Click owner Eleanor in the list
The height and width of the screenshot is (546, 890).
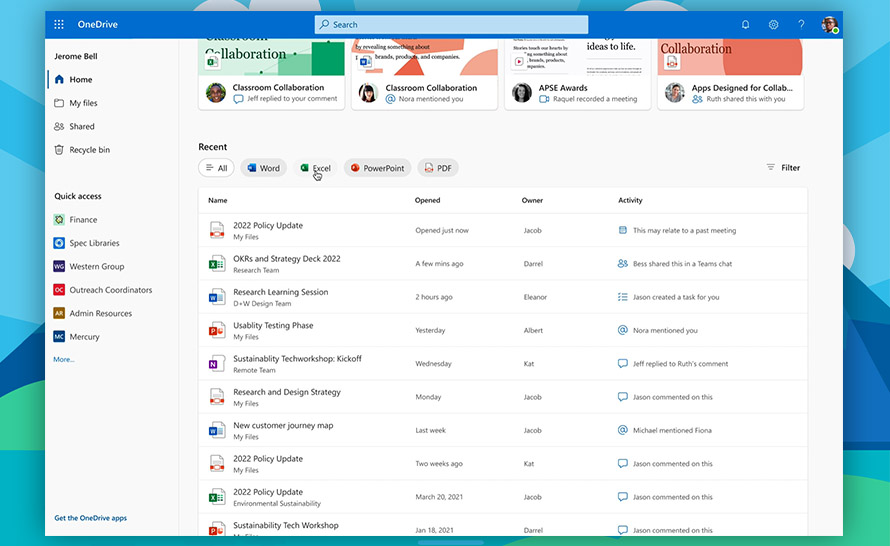point(535,297)
